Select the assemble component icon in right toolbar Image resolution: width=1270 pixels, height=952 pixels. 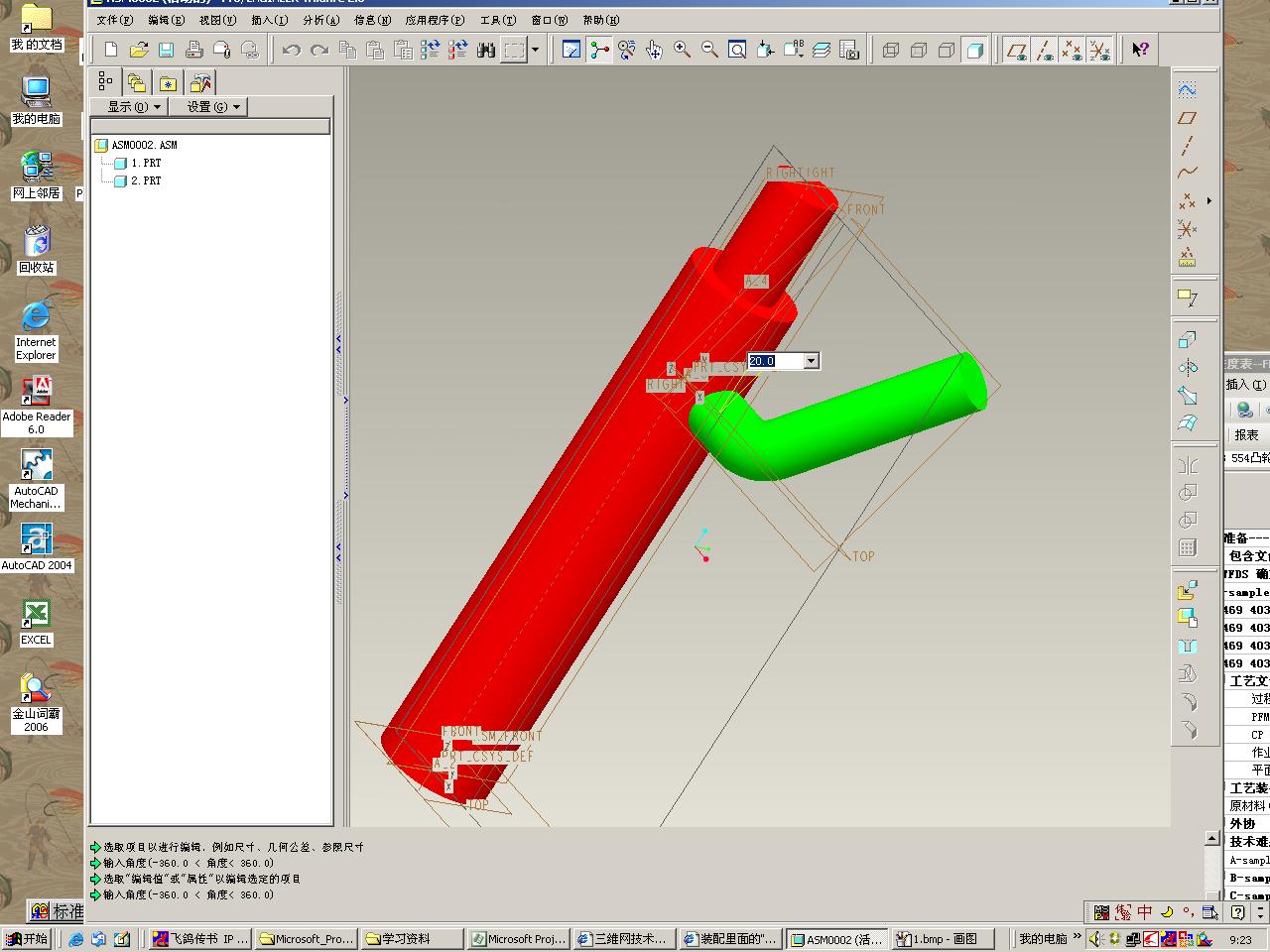click(1187, 591)
